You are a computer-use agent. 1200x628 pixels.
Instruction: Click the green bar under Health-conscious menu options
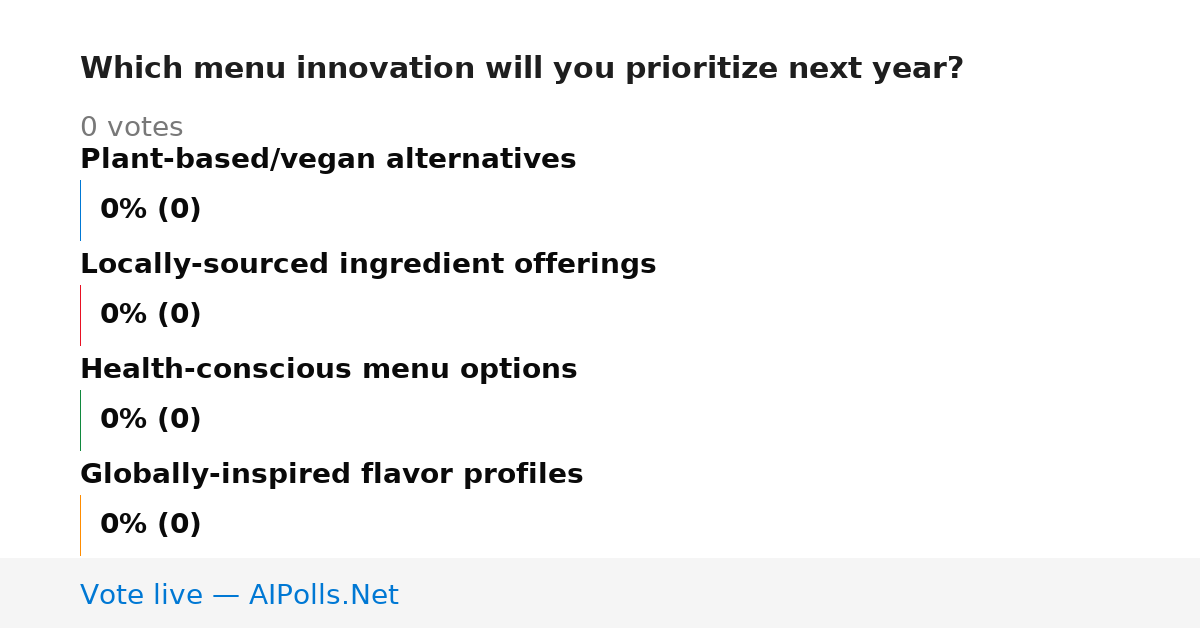[80, 420]
